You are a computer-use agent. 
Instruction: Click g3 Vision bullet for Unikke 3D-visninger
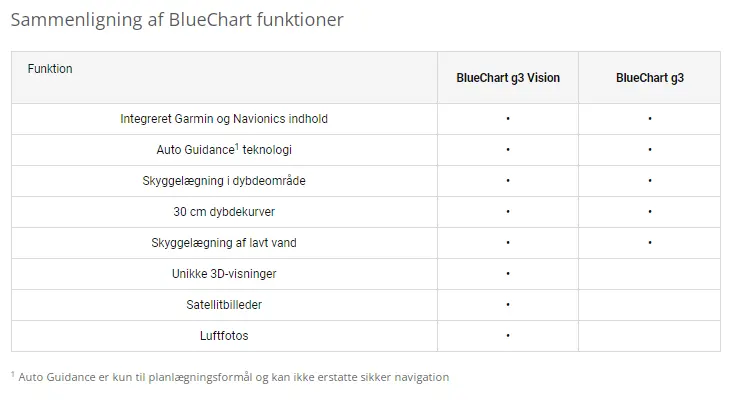coord(508,274)
